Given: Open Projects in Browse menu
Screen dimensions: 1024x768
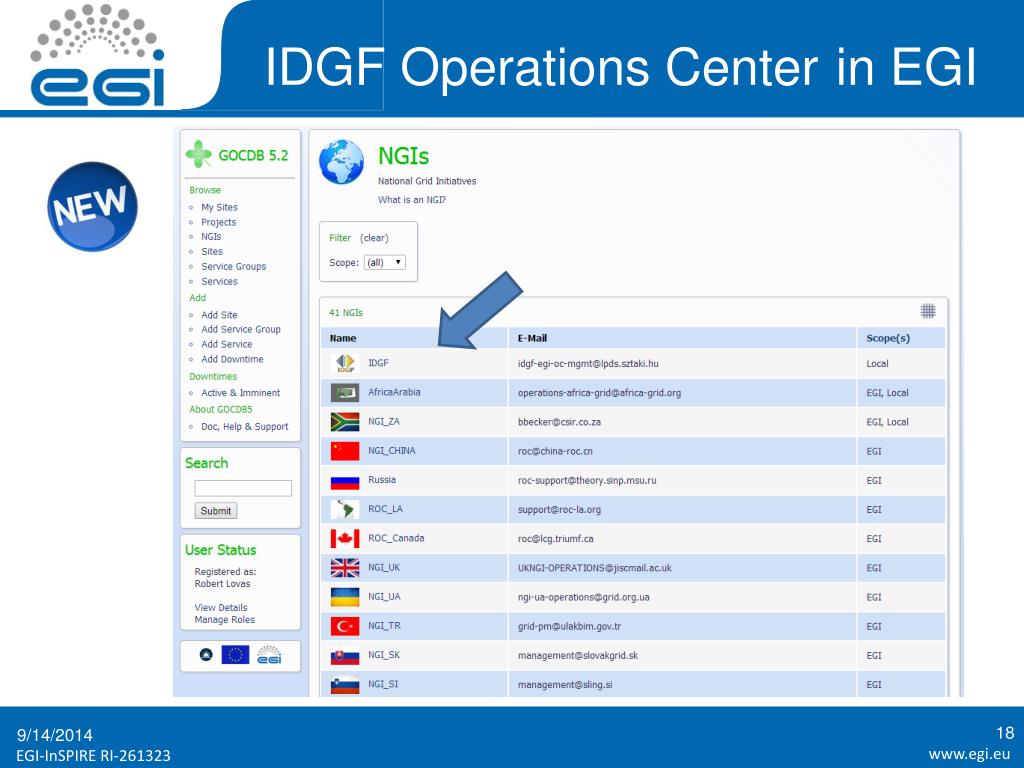Looking at the screenshot, I should (219, 222).
